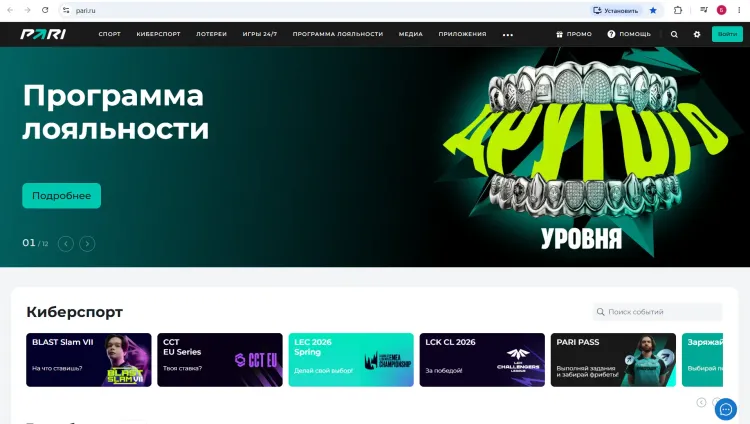Open the LEC 2026 Spring card
The width and height of the screenshot is (750, 424).
pos(351,360)
